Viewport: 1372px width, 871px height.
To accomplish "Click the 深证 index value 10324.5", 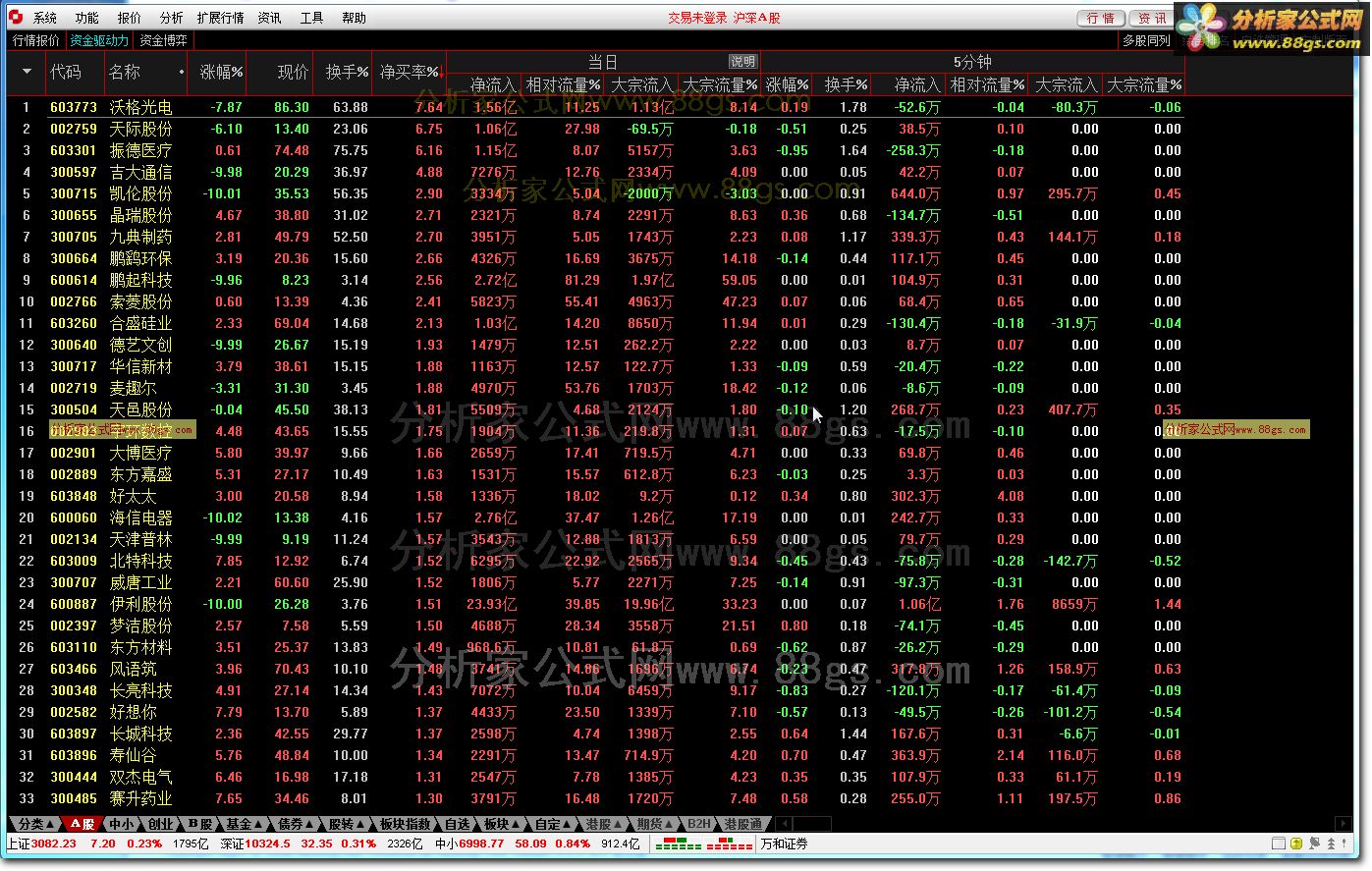I will pos(268,844).
